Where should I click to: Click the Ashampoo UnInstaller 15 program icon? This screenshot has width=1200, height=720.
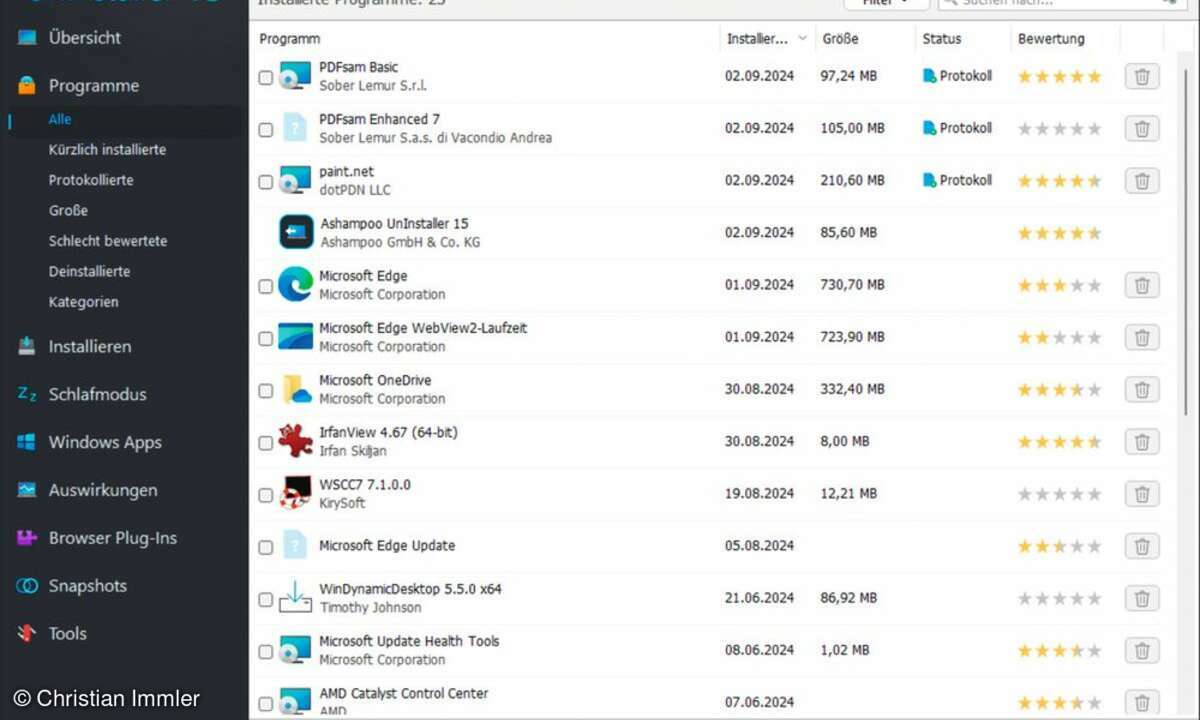pyautogui.click(x=296, y=232)
